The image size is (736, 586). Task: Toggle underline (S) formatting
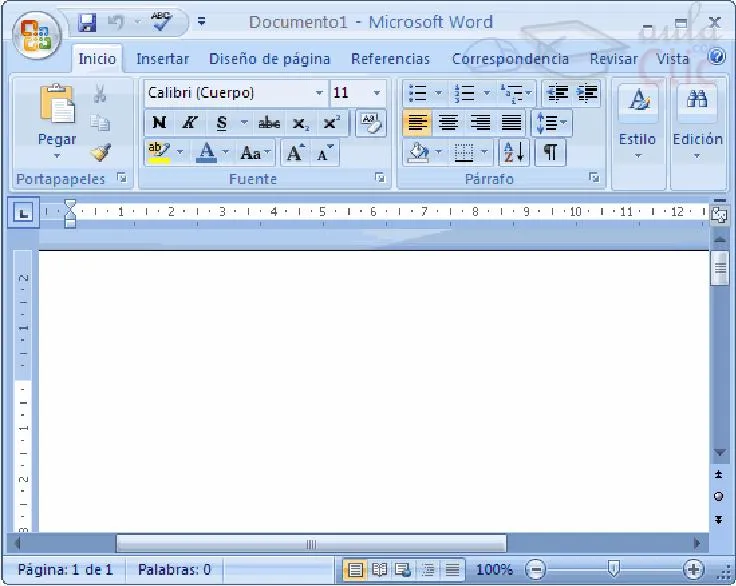click(x=222, y=123)
